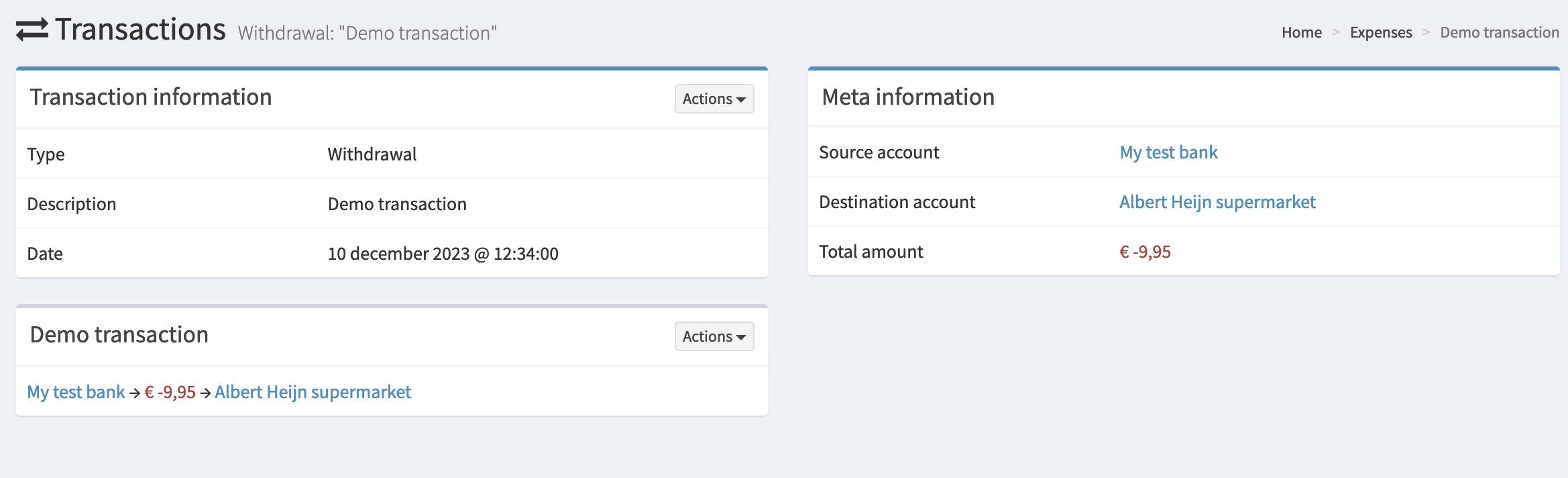Image resolution: width=1568 pixels, height=478 pixels.
Task: Open Actions dropdown in Transaction information panel
Action: (x=714, y=99)
